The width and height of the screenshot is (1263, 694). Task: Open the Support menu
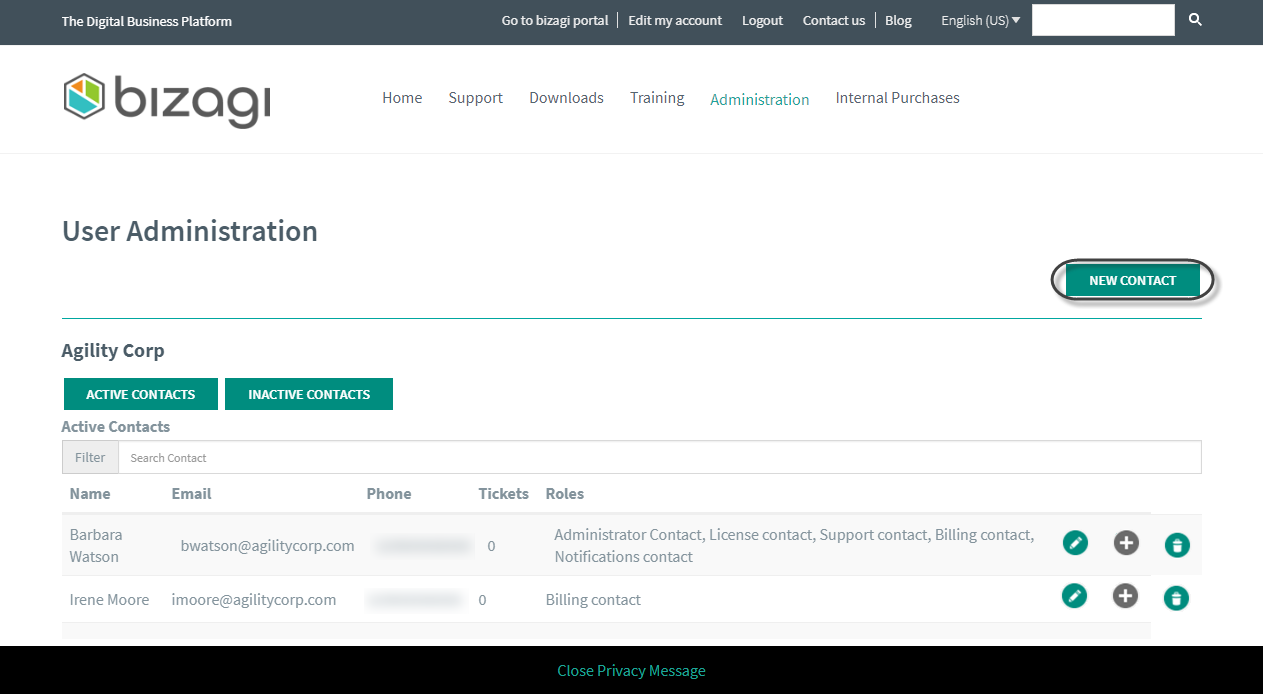pos(476,98)
